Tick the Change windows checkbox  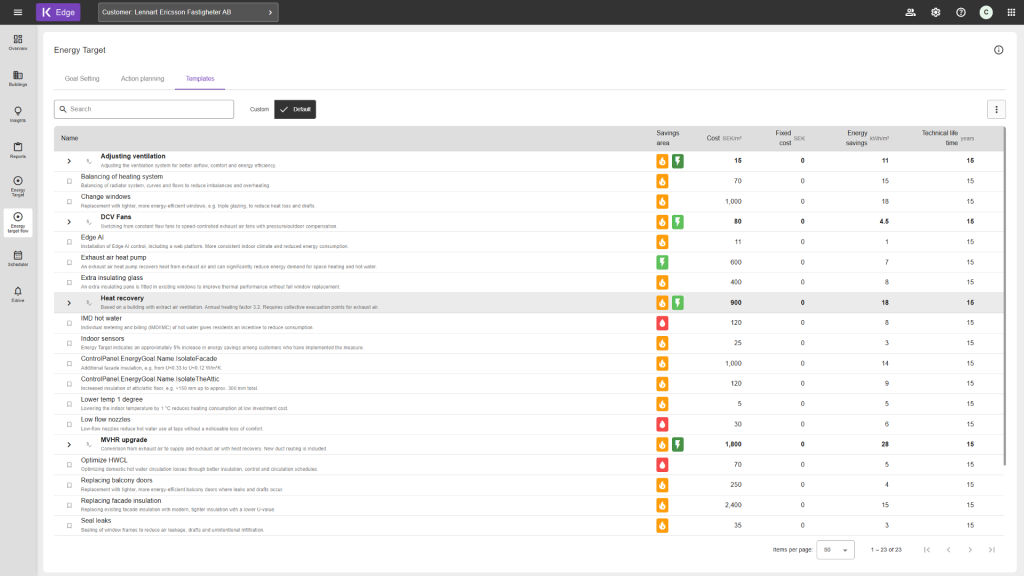click(69, 202)
